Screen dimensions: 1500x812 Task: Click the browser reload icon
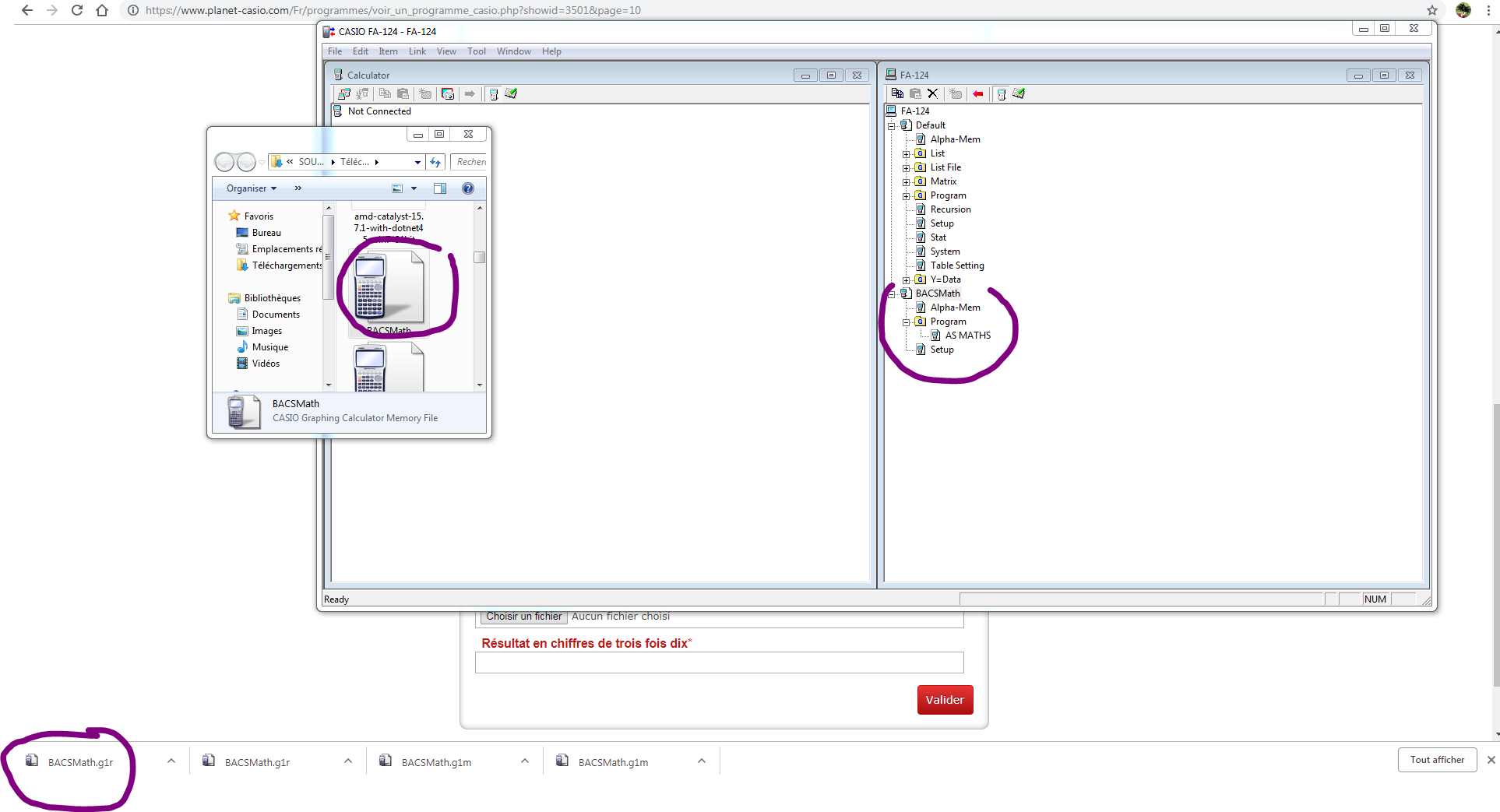coord(77,10)
